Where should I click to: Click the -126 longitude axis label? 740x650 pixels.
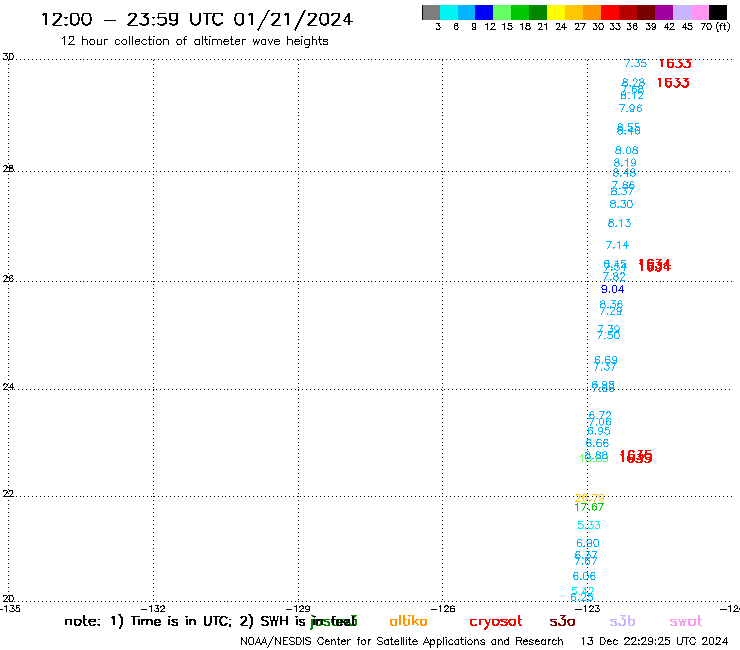pos(443,609)
